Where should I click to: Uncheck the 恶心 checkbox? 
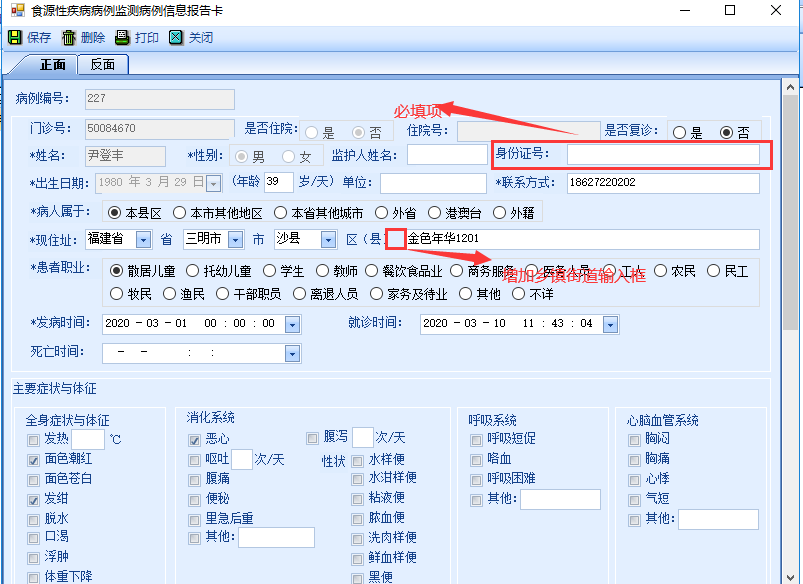pos(195,440)
